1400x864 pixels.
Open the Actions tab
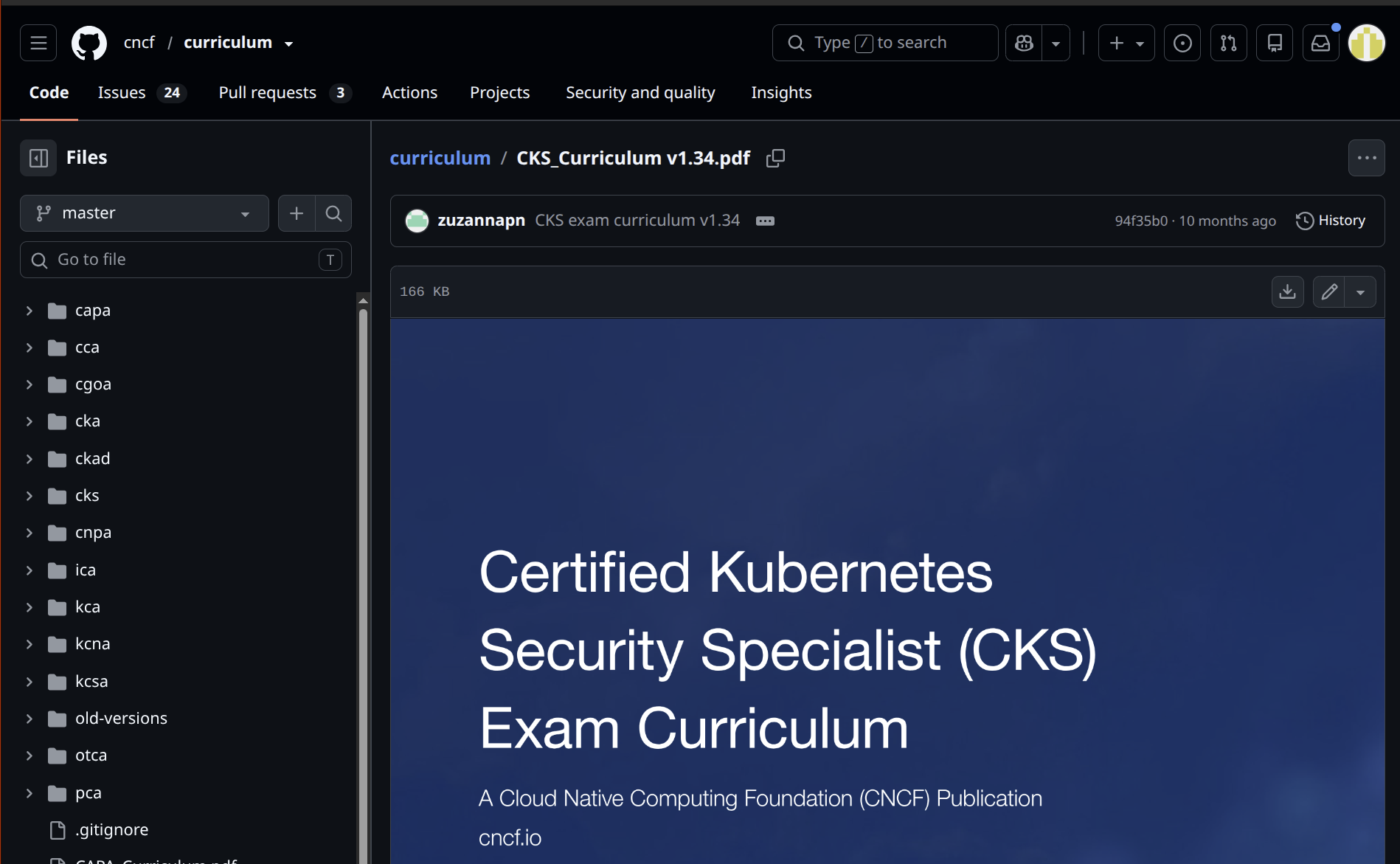(409, 92)
